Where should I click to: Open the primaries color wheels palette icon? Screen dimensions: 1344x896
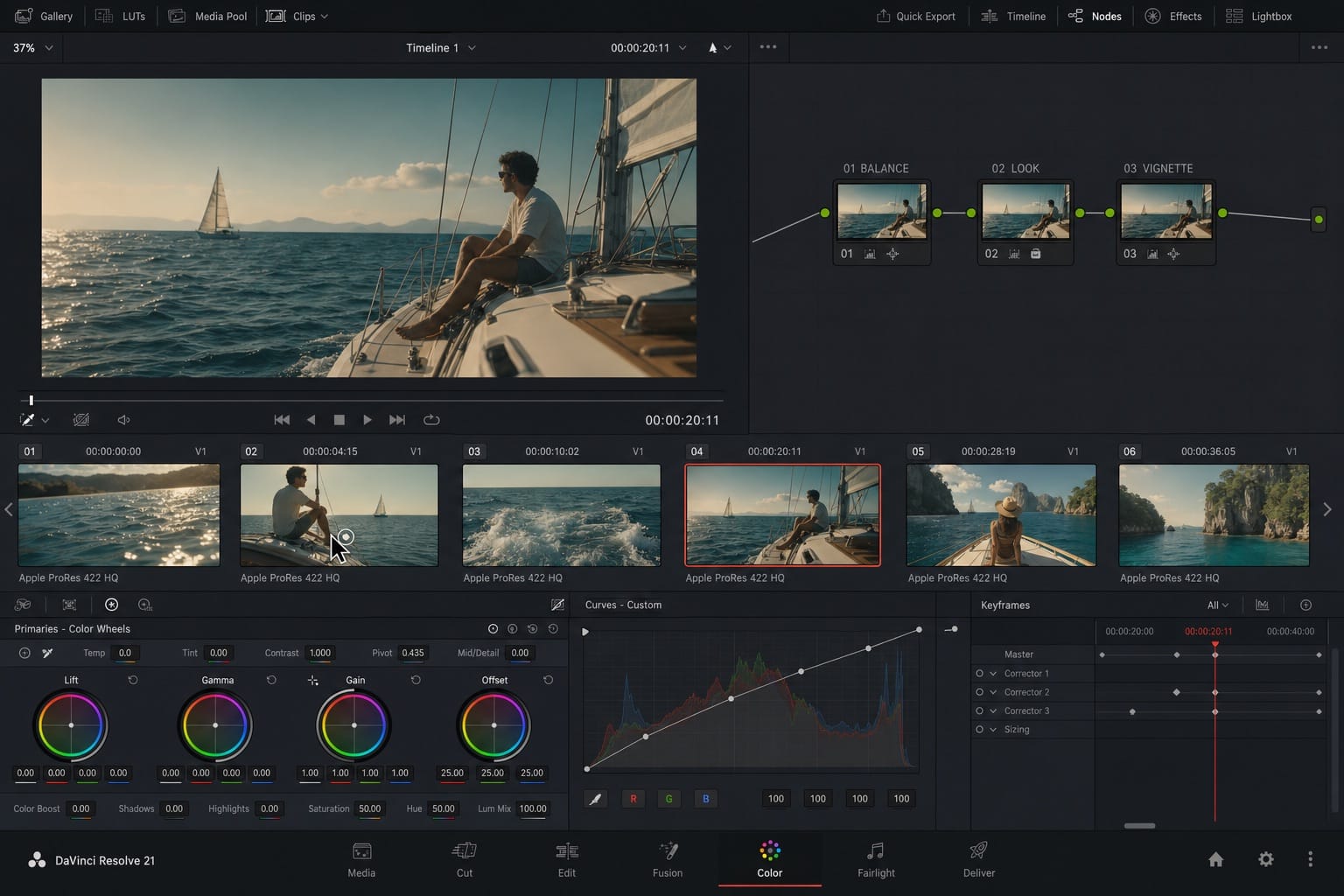tap(111, 605)
